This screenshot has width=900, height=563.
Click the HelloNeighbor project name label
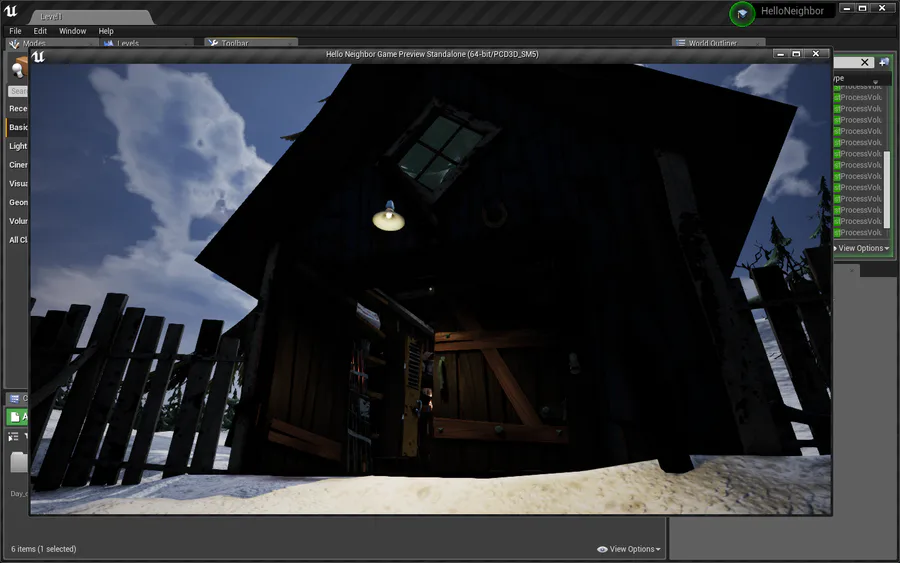pyautogui.click(x=792, y=11)
